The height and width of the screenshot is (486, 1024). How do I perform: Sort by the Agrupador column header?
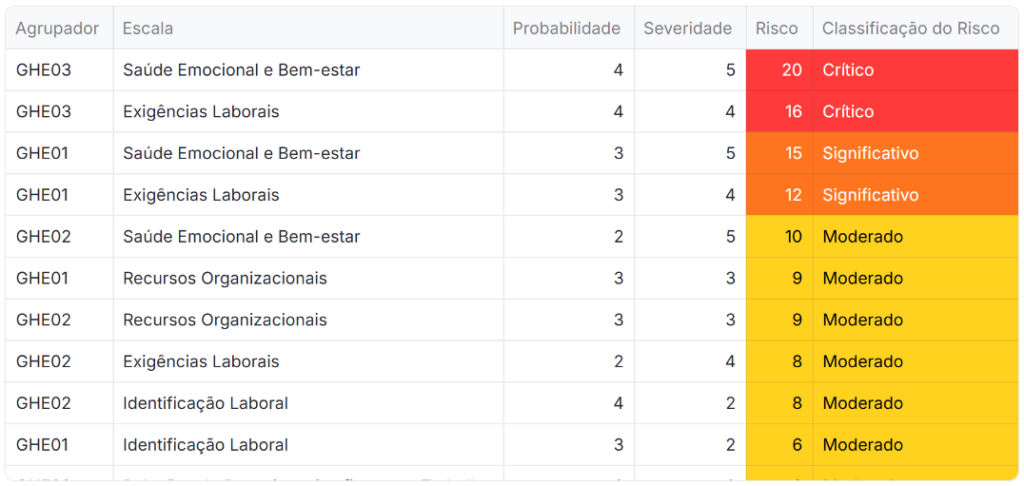pyautogui.click(x=57, y=29)
